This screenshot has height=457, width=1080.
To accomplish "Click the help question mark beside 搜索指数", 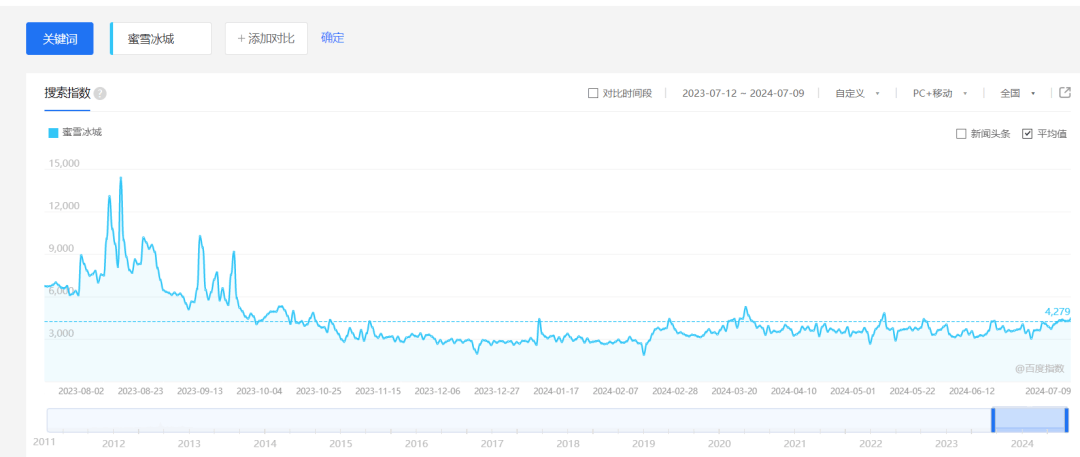I will pyautogui.click(x=100, y=93).
